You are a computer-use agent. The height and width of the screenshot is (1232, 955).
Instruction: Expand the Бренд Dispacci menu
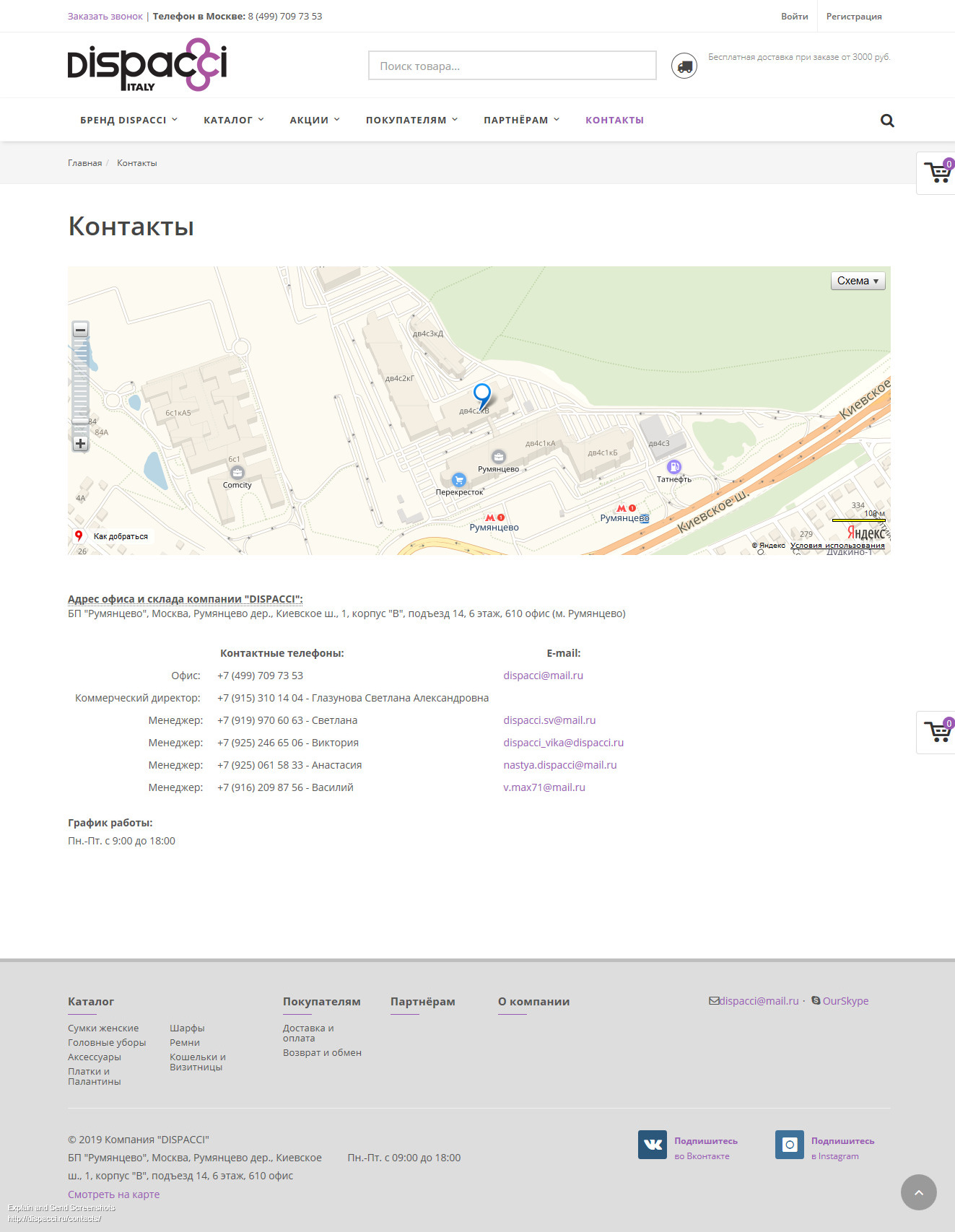click(128, 120)
